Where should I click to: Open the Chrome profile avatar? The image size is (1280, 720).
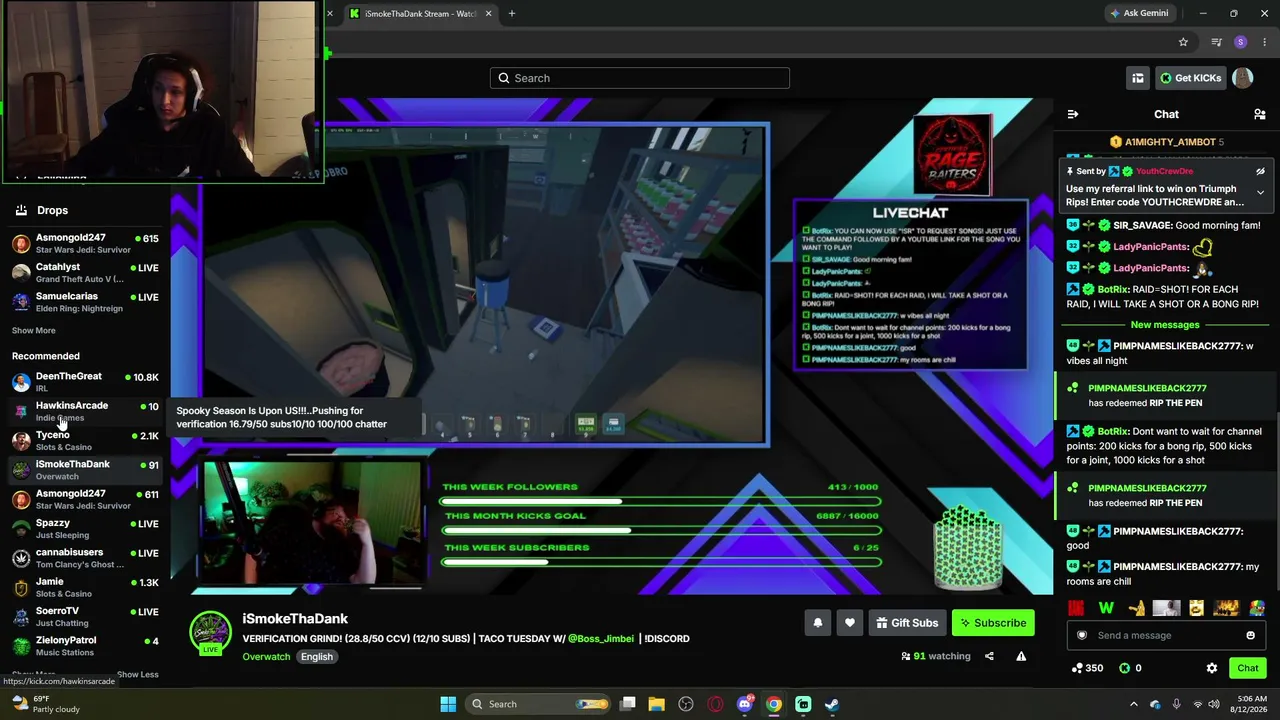(1241, 42)
